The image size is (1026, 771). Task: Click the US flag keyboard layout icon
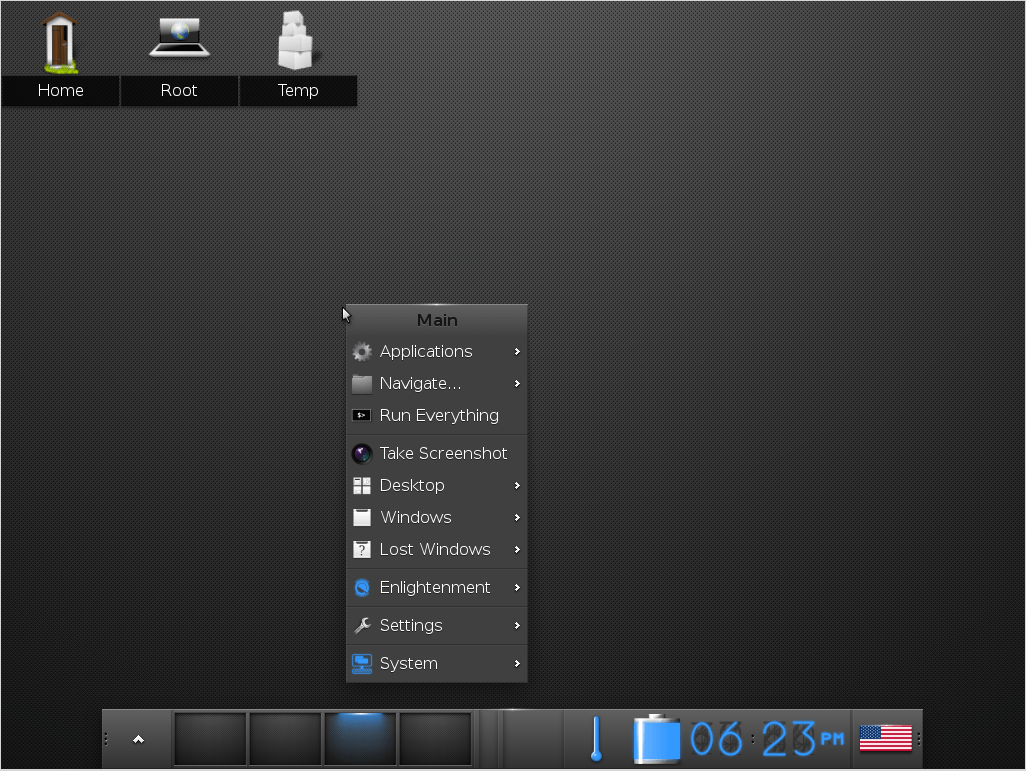pyautogui.click(x=885, y=739)
